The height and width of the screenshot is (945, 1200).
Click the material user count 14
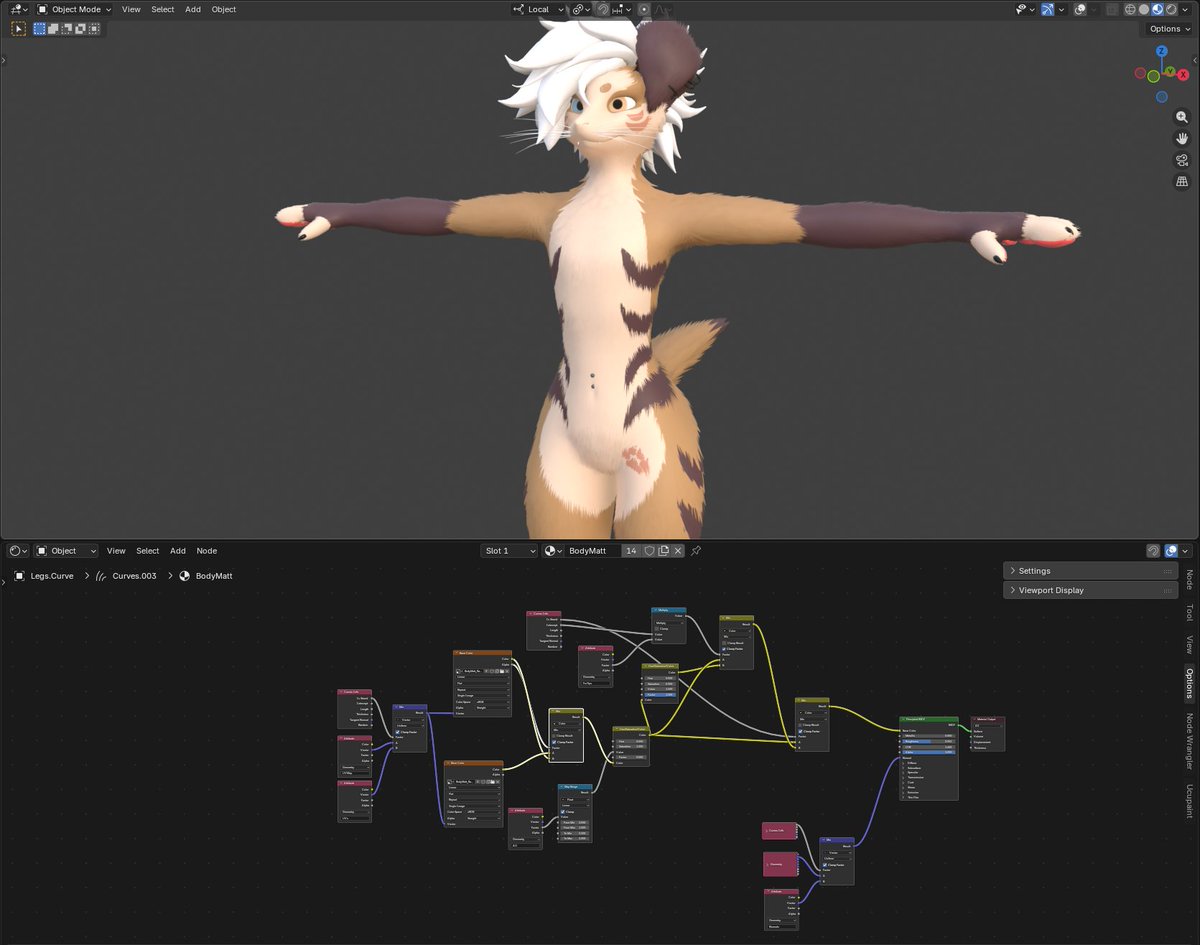[631, 551]
